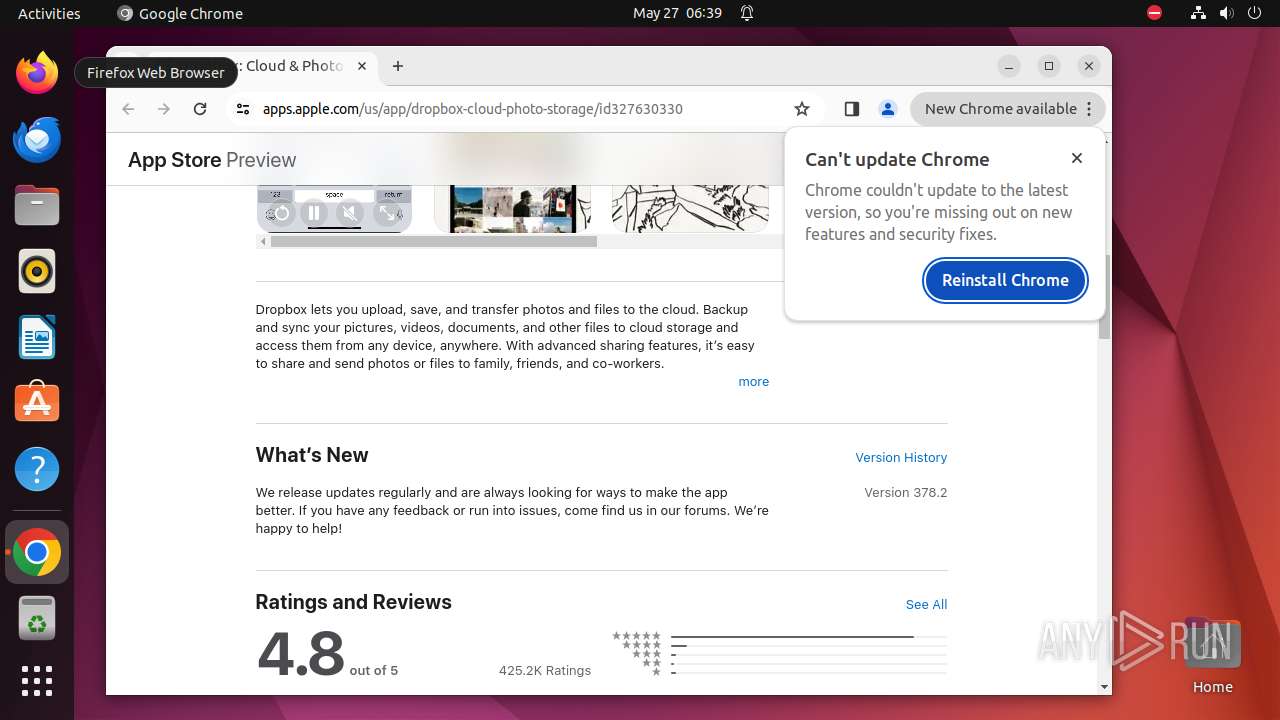Screen dimensions: 1280x720
Task: Click the What's New heading
Action: point(312,455)
